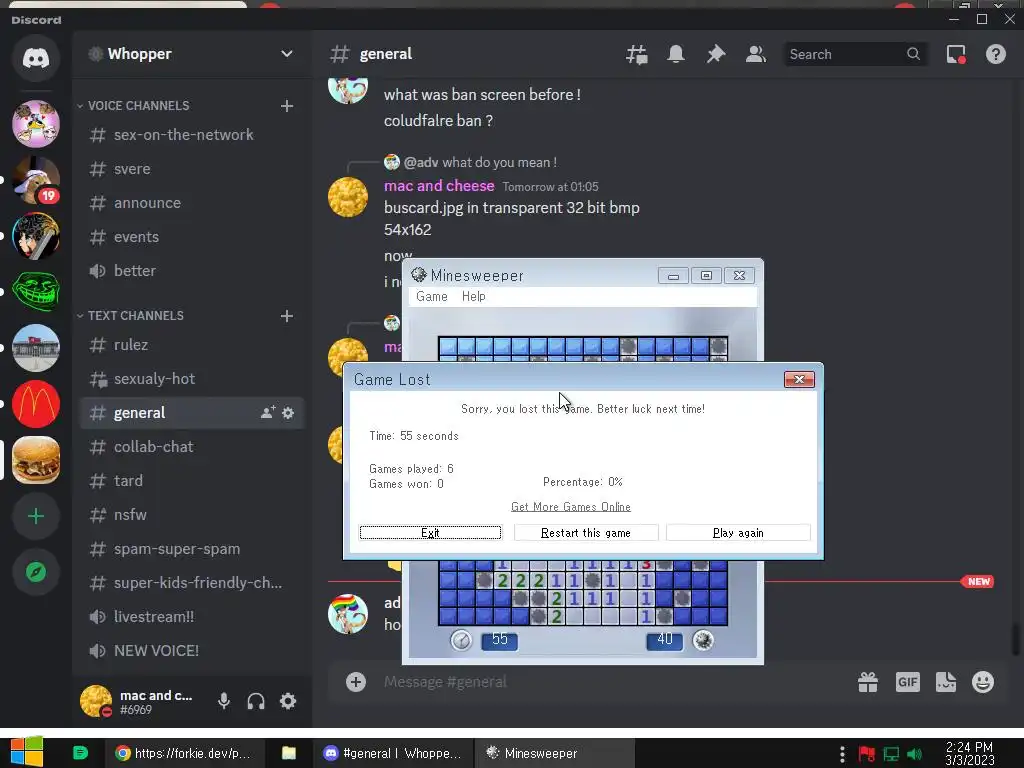Open sex-on-the-network channel
This screenshot has height=768, width=1024.
(191, 135)
